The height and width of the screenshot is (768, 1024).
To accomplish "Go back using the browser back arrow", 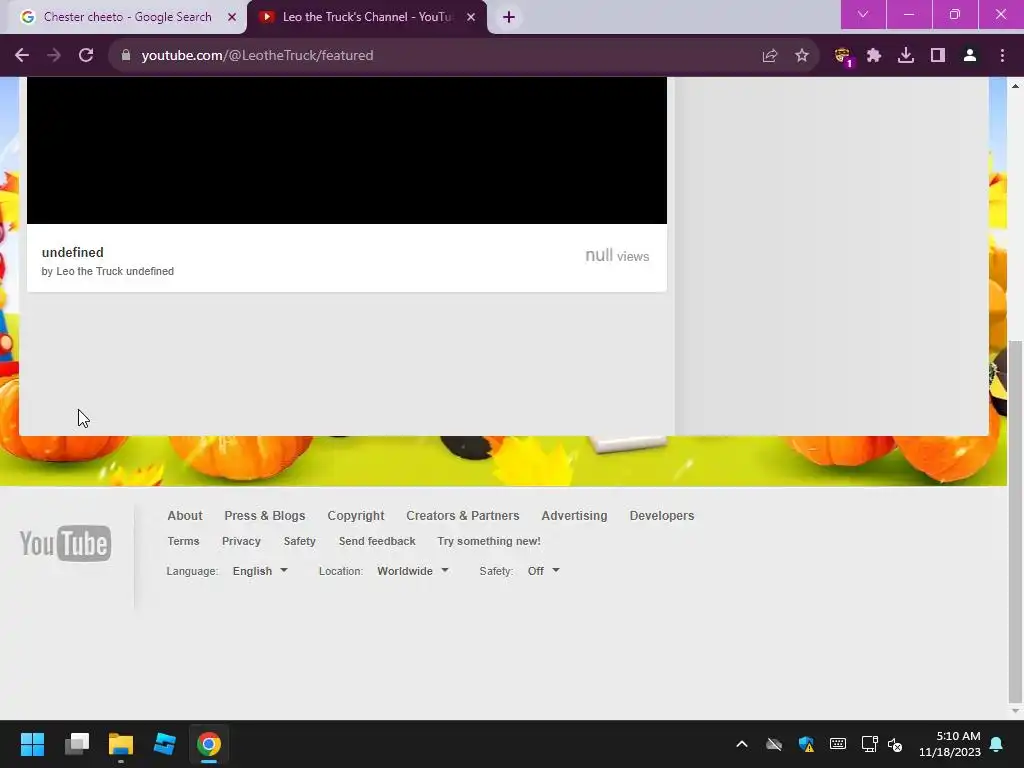I will tap(22, 56).
